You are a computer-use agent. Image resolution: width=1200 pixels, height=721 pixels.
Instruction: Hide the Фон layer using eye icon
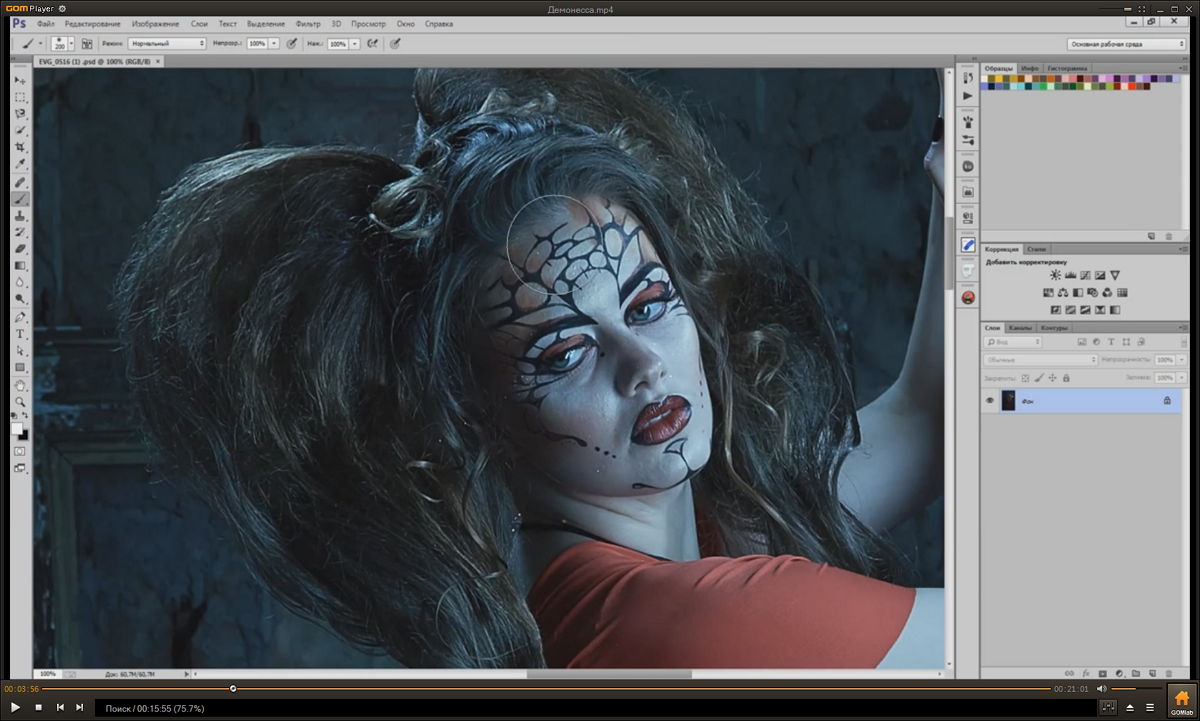coord(990,400)
